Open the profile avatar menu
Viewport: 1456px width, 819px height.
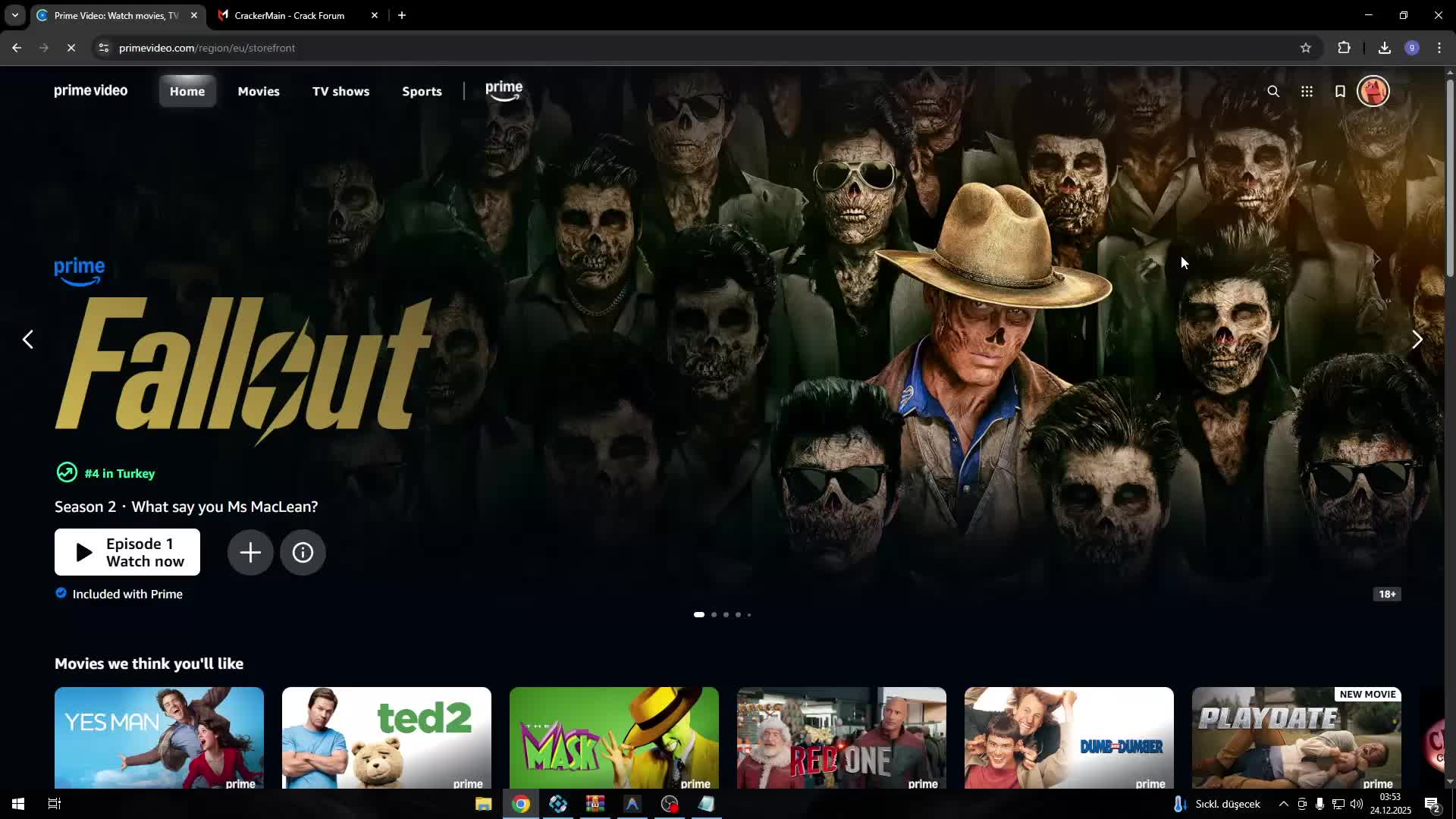1373,91
